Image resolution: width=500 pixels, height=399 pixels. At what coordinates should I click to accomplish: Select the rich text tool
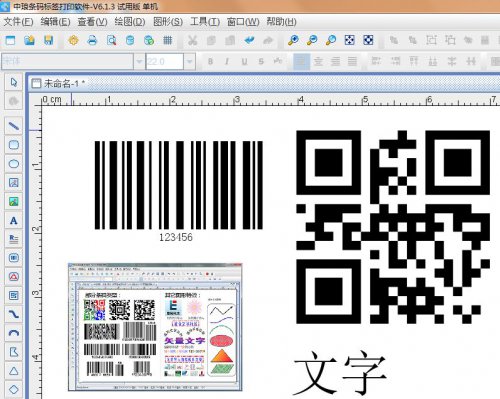pos(14,239)
